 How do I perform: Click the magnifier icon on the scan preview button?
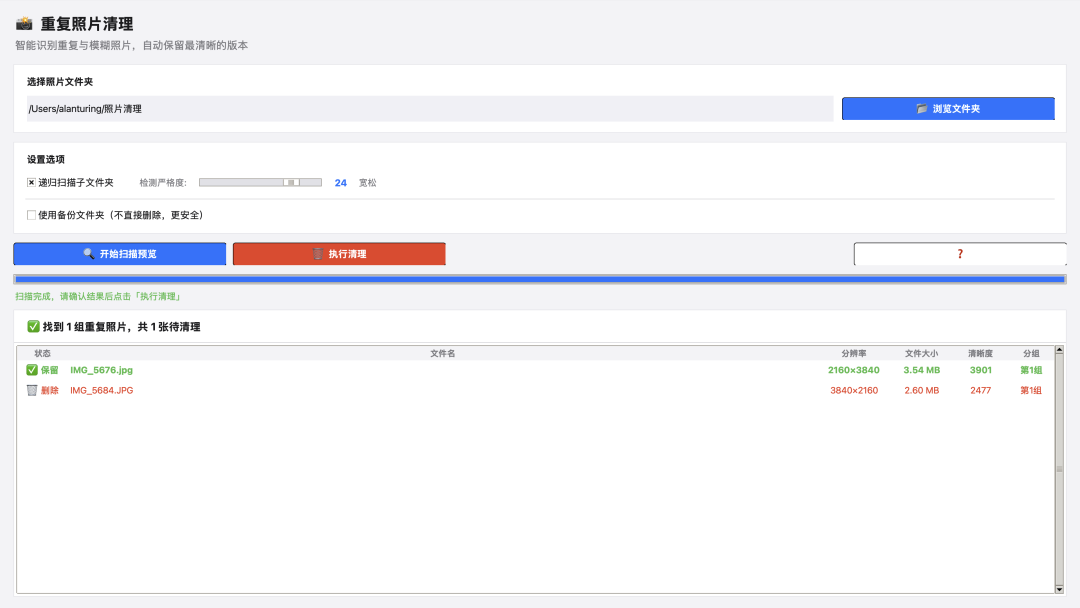point(89,253)
